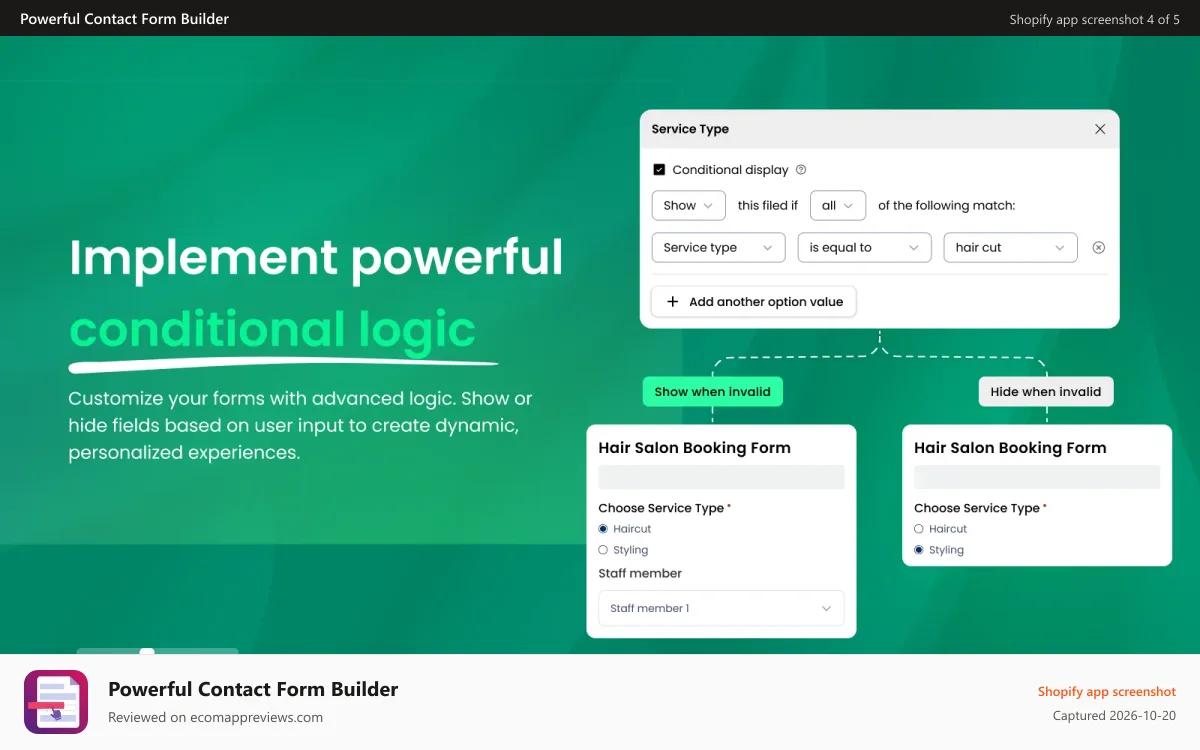The height and width of the screenshot is (750, 1200).
Task: Click "Choose Service Type" label in right form
Action: point(977,508)
